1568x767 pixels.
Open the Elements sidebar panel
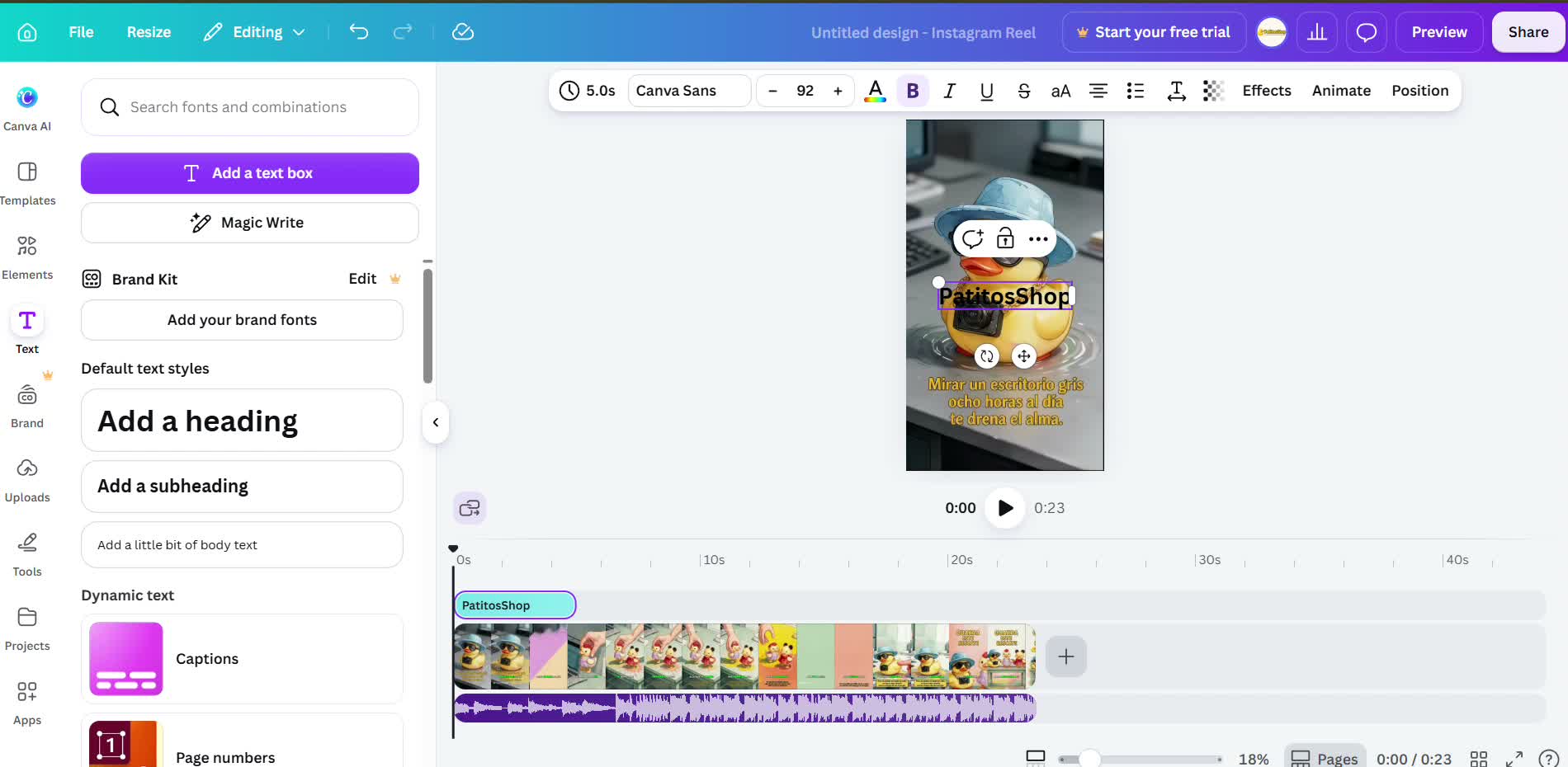tap(27, 256)
